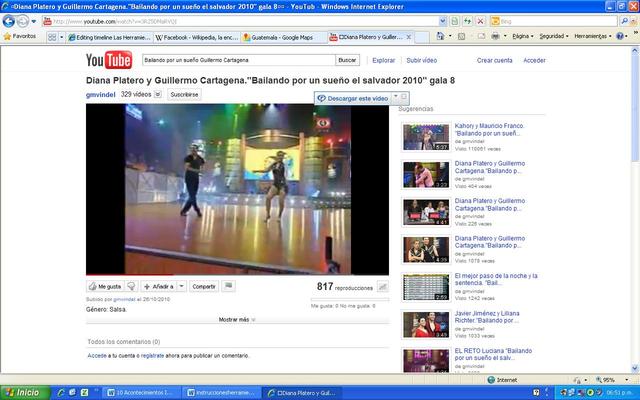Screen dimensions: 640x400
Task: Click the video player area
Action: [237, 189]
